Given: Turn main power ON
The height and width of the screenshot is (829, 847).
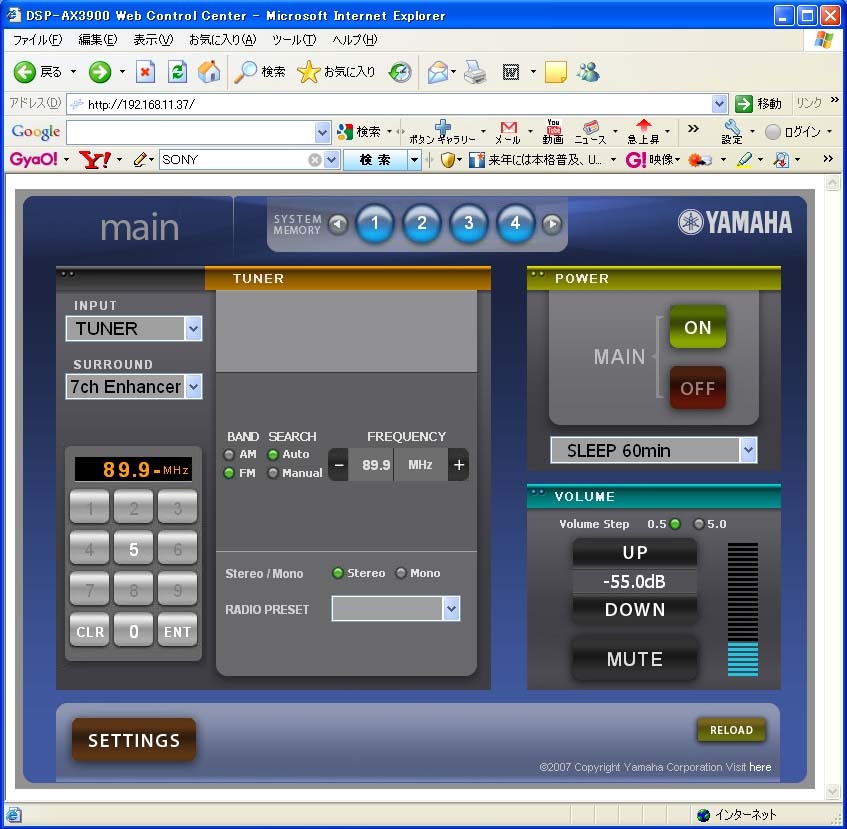Looking at the screenshot, I should coord(697,327).
